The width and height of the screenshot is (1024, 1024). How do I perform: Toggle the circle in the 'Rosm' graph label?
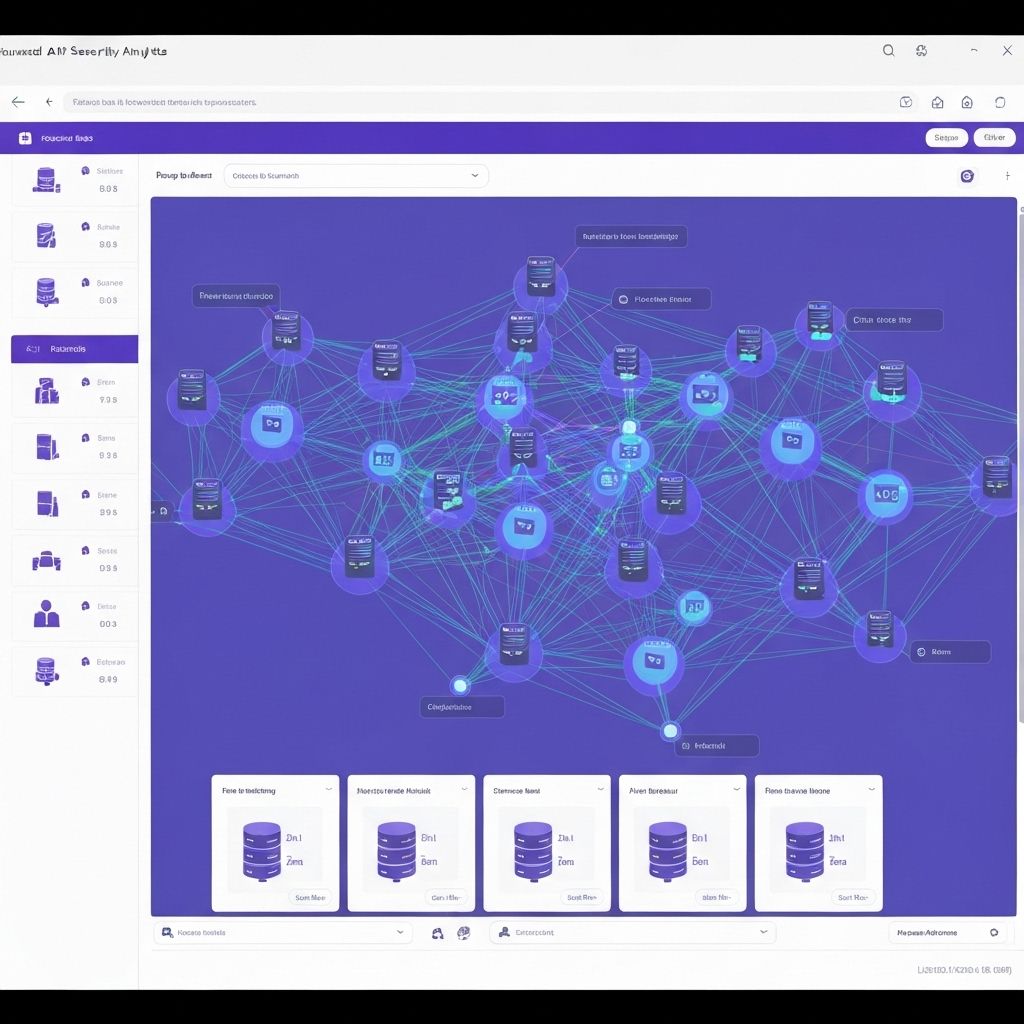click(921, 652)
